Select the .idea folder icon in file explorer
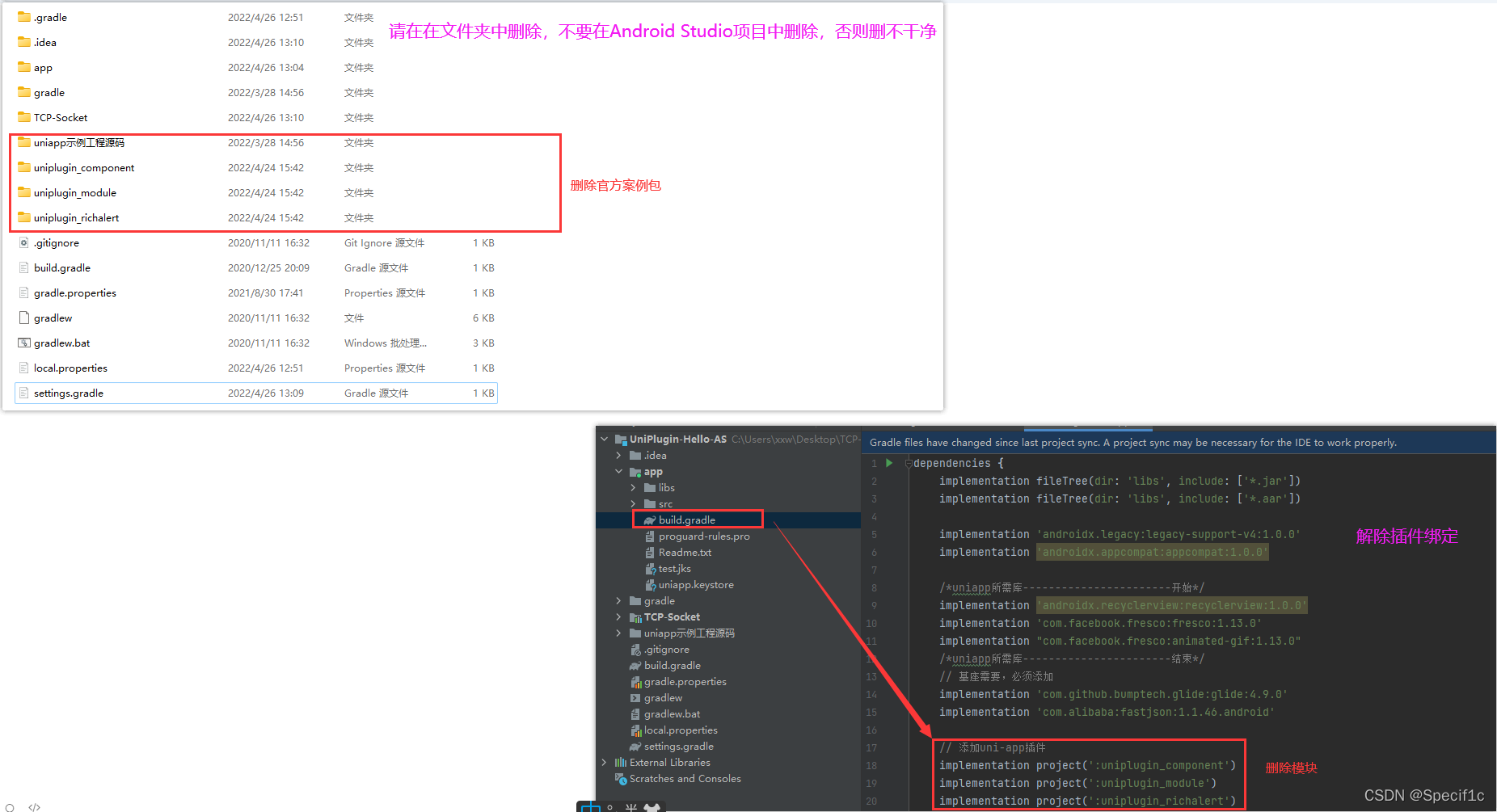Screen dimensions: 1497x812 (24, 42)
